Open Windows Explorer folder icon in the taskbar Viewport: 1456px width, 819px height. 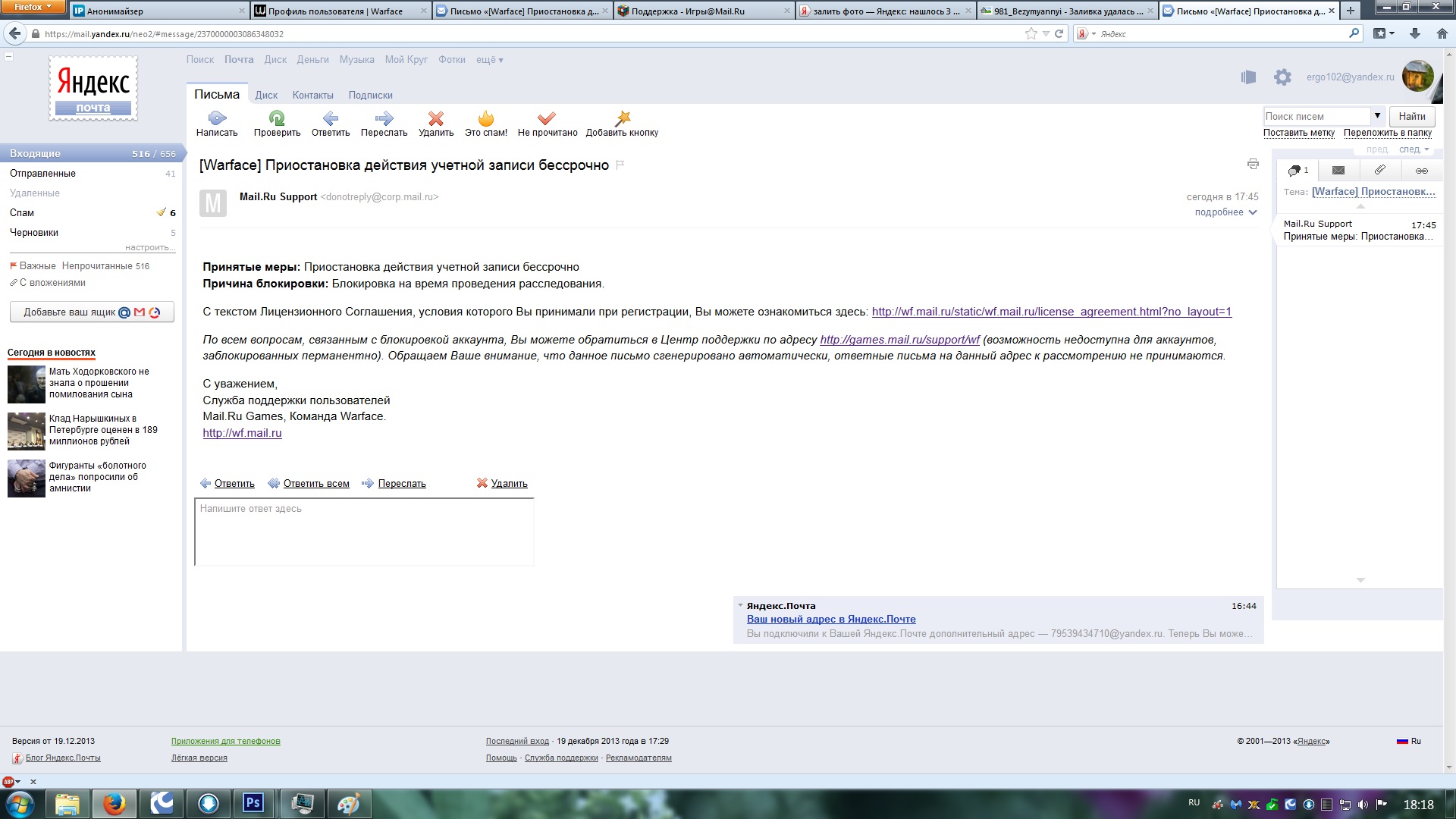[x=67, y=803]
